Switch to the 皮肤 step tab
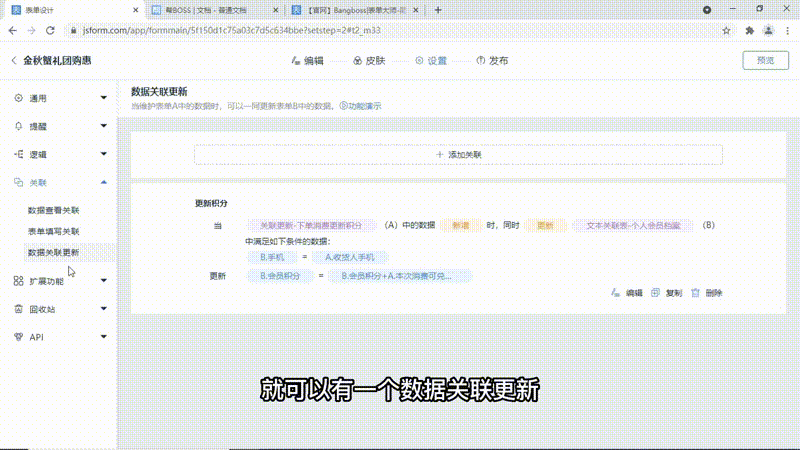The width and height of the screenshot is (800, 450). pos(368,61)
